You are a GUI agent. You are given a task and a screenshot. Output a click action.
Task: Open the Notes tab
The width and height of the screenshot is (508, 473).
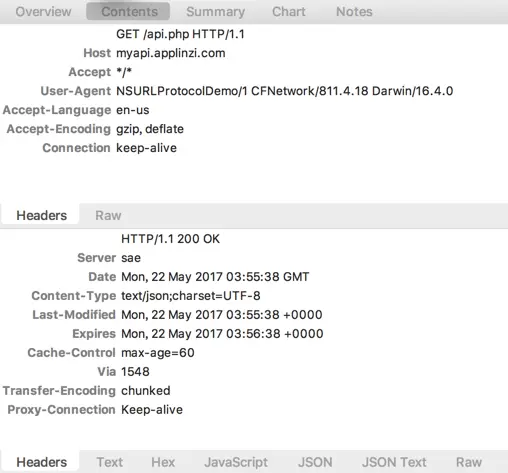354,12
